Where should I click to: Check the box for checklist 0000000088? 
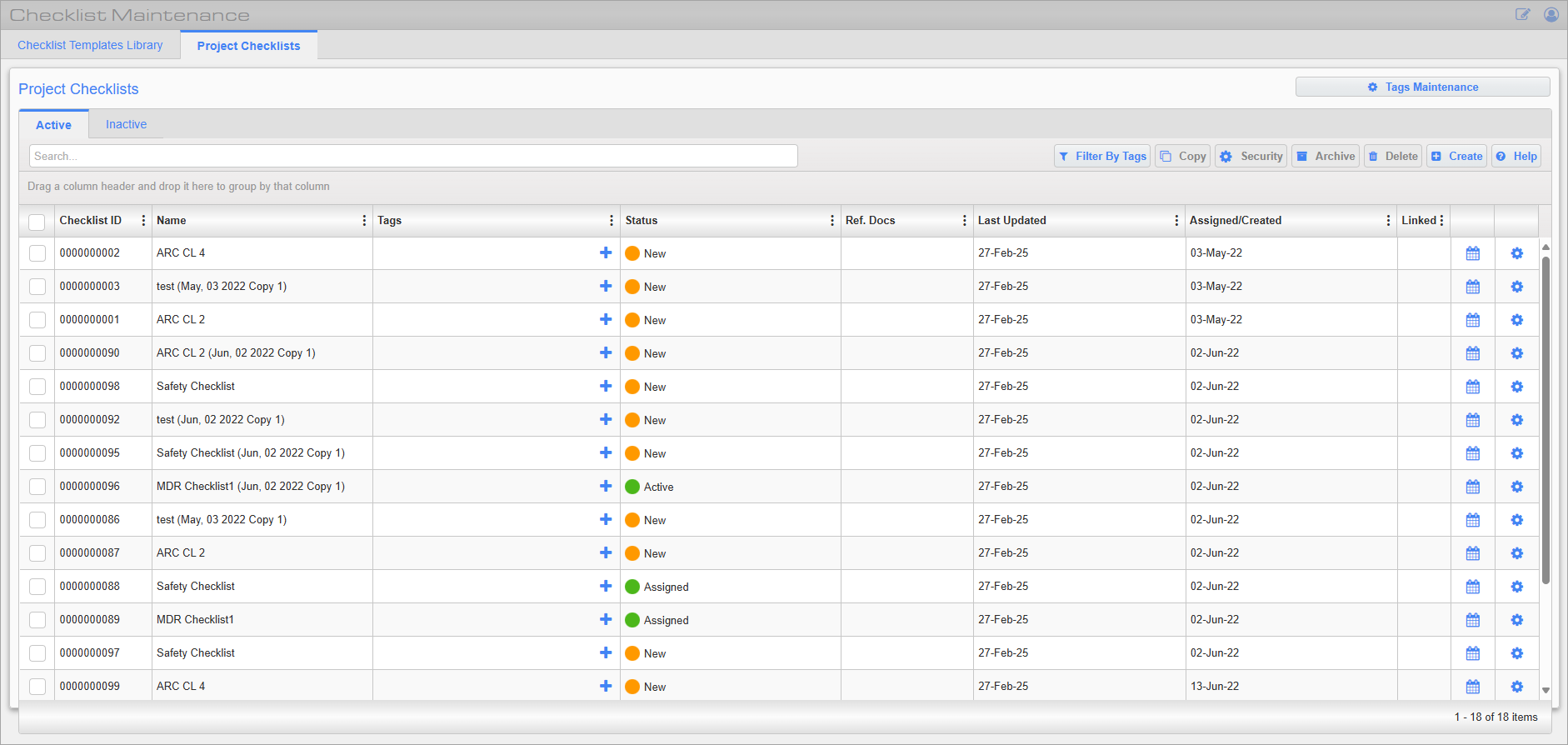tap(37, 587)
